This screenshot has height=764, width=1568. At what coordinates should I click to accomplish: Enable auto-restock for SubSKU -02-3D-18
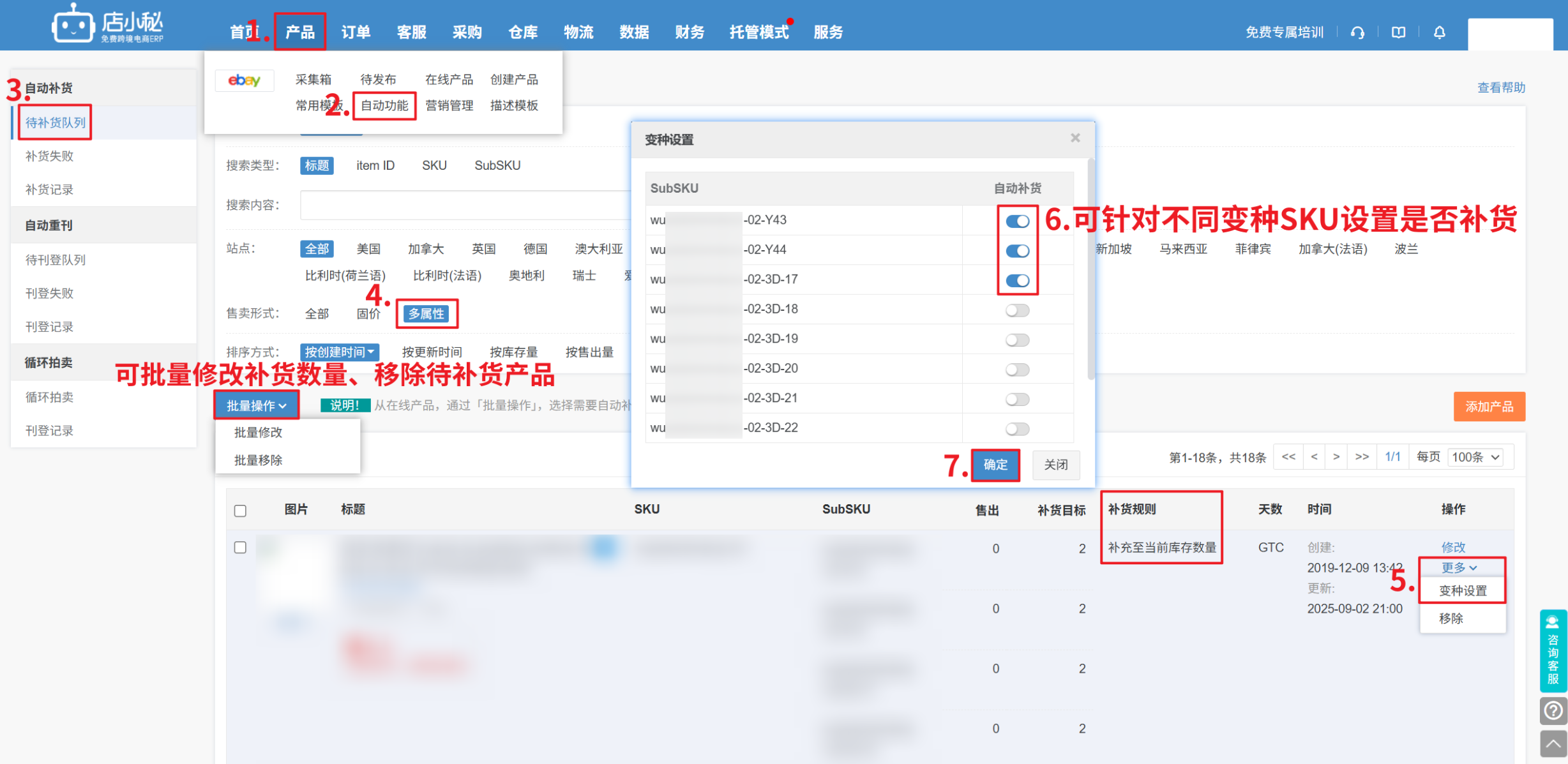pos(1017,311)
